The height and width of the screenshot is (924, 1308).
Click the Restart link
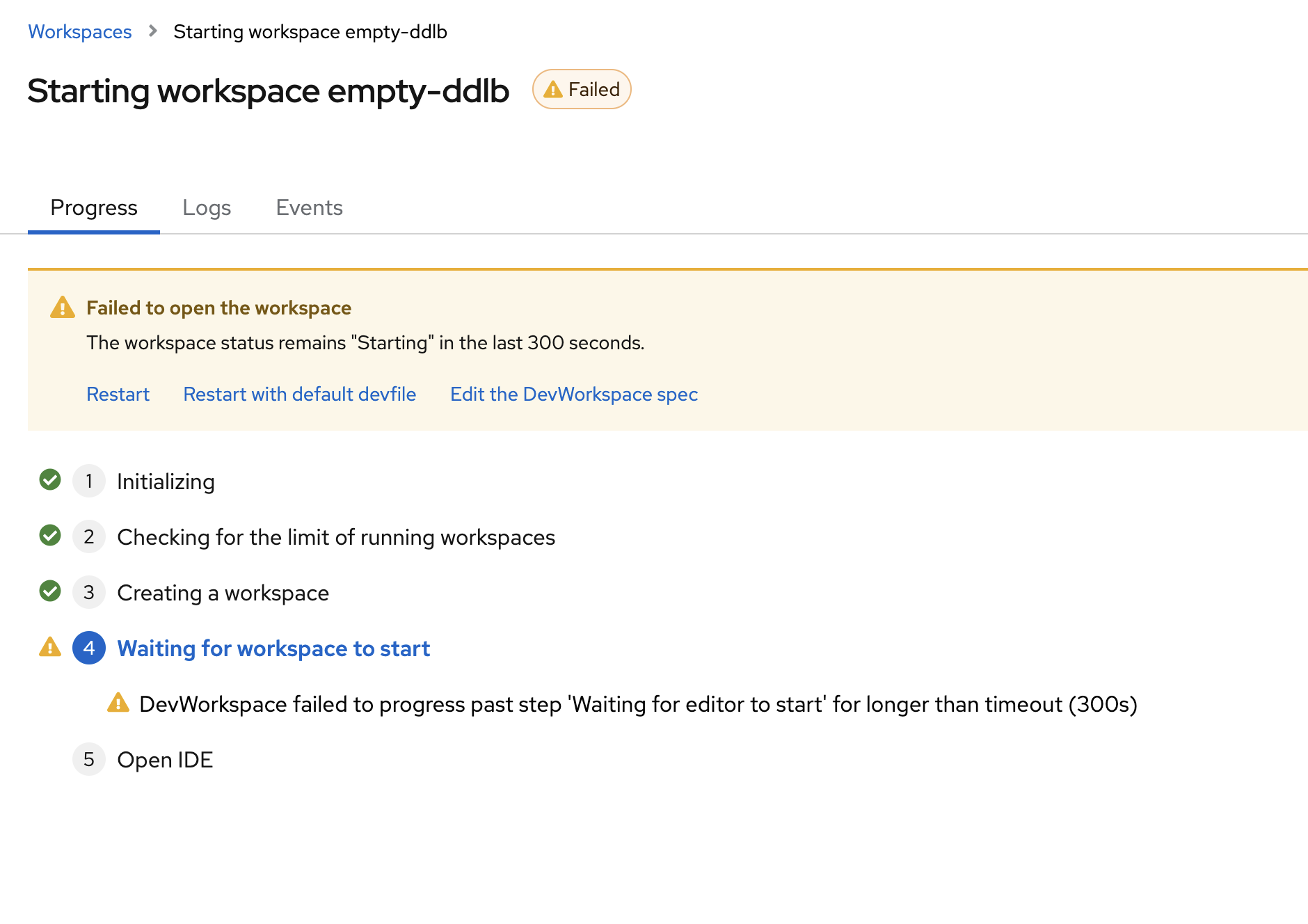118,395
